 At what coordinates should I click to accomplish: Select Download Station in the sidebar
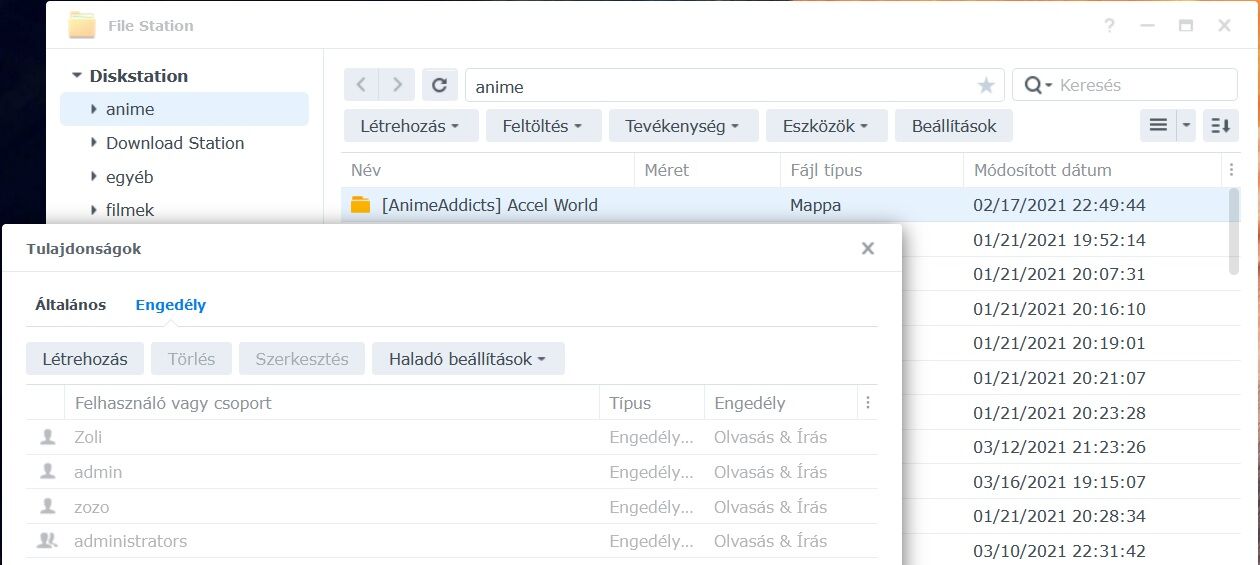175,143
